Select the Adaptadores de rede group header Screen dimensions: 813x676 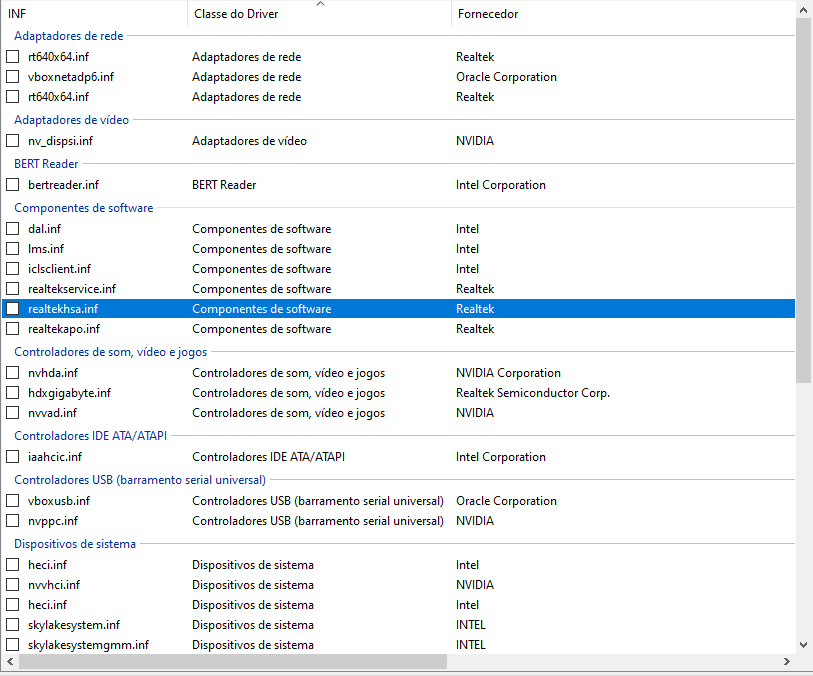pos(68,36)
